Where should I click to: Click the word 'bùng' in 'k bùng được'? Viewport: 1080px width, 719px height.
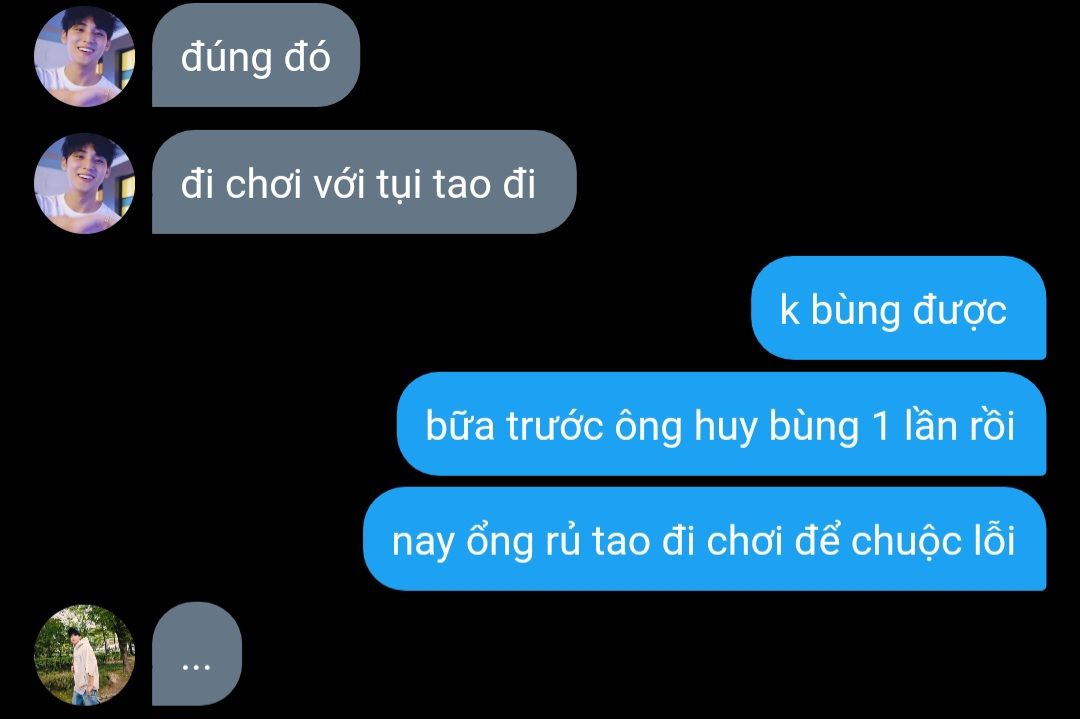pyautogui.click(x=855, y=311)
